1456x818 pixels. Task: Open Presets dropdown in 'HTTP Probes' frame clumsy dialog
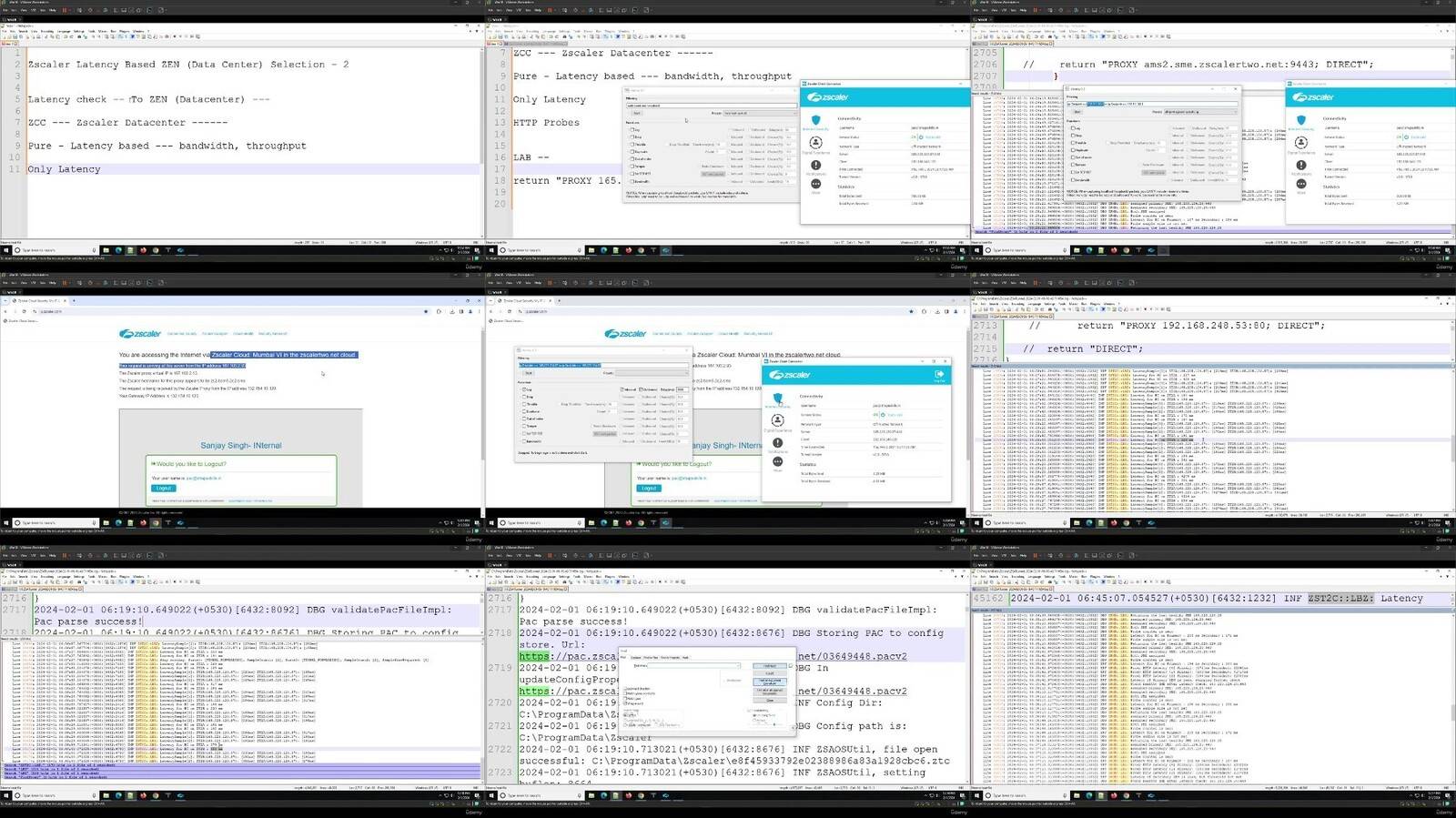click(760, 113)
